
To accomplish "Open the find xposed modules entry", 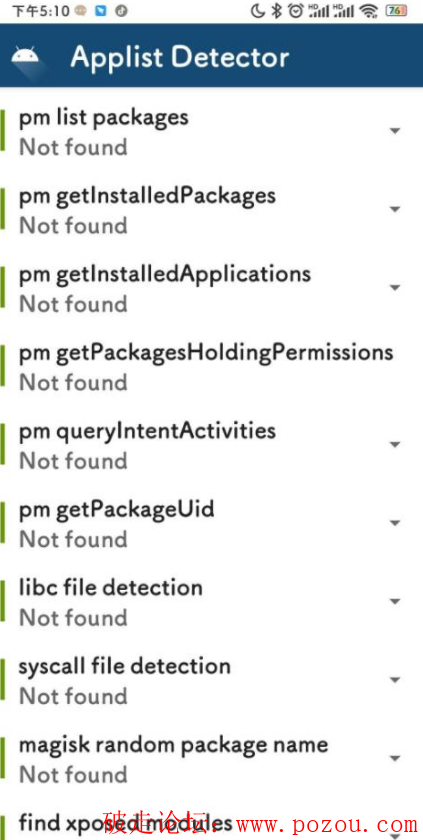I will click(x=212, y=825).
